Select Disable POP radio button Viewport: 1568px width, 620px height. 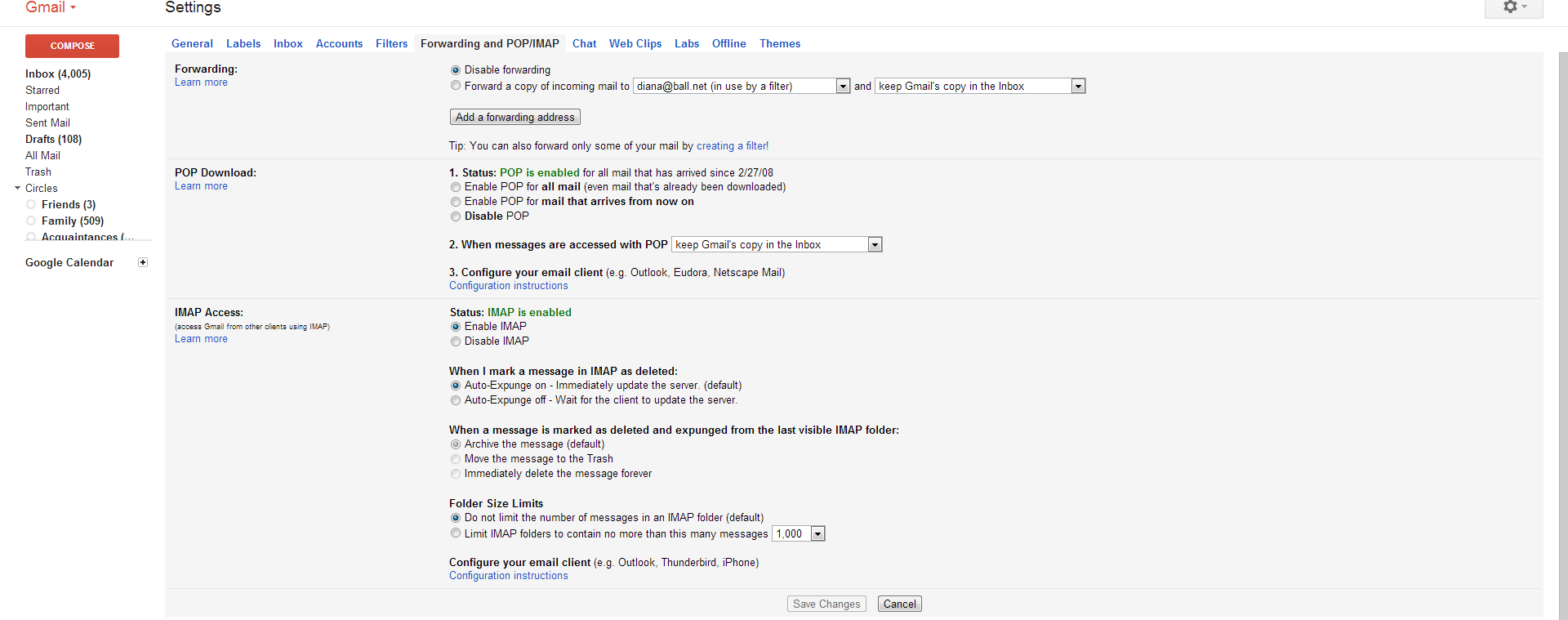tap(456, 216)
